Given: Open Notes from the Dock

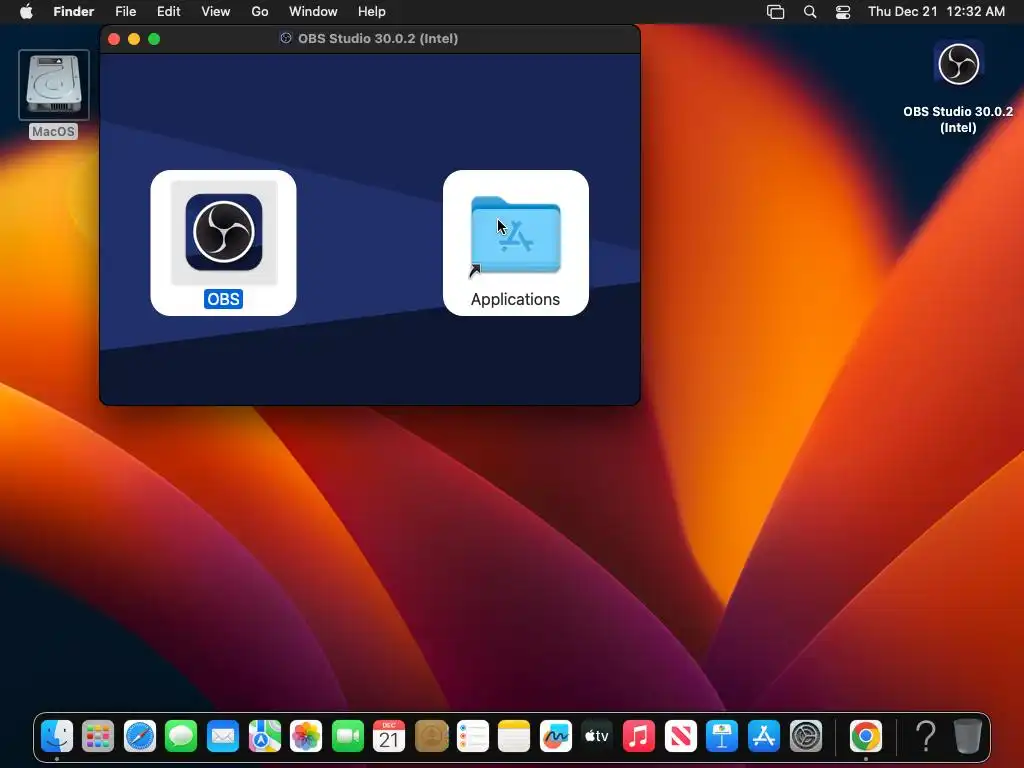Looking at the screenshot, I should click(514, 736).
